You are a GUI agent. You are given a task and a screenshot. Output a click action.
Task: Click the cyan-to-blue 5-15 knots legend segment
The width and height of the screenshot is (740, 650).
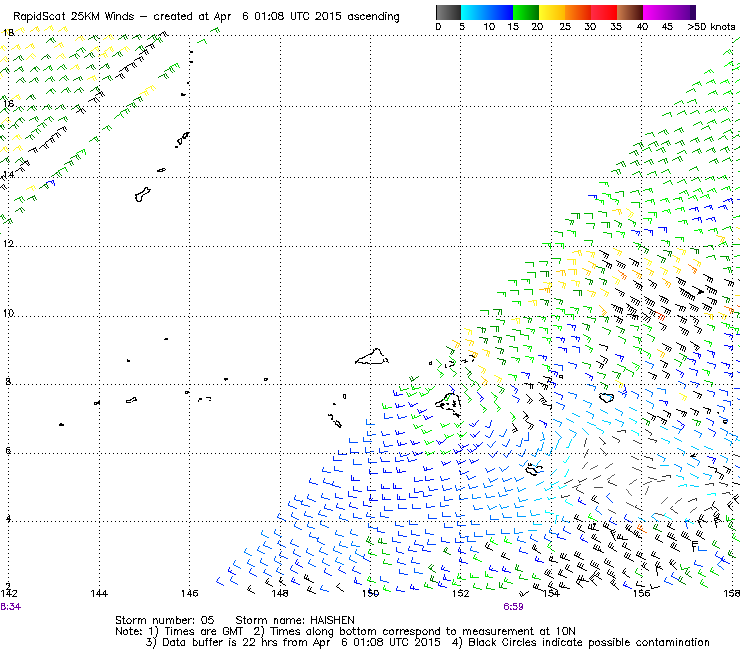tap(487, 12)
